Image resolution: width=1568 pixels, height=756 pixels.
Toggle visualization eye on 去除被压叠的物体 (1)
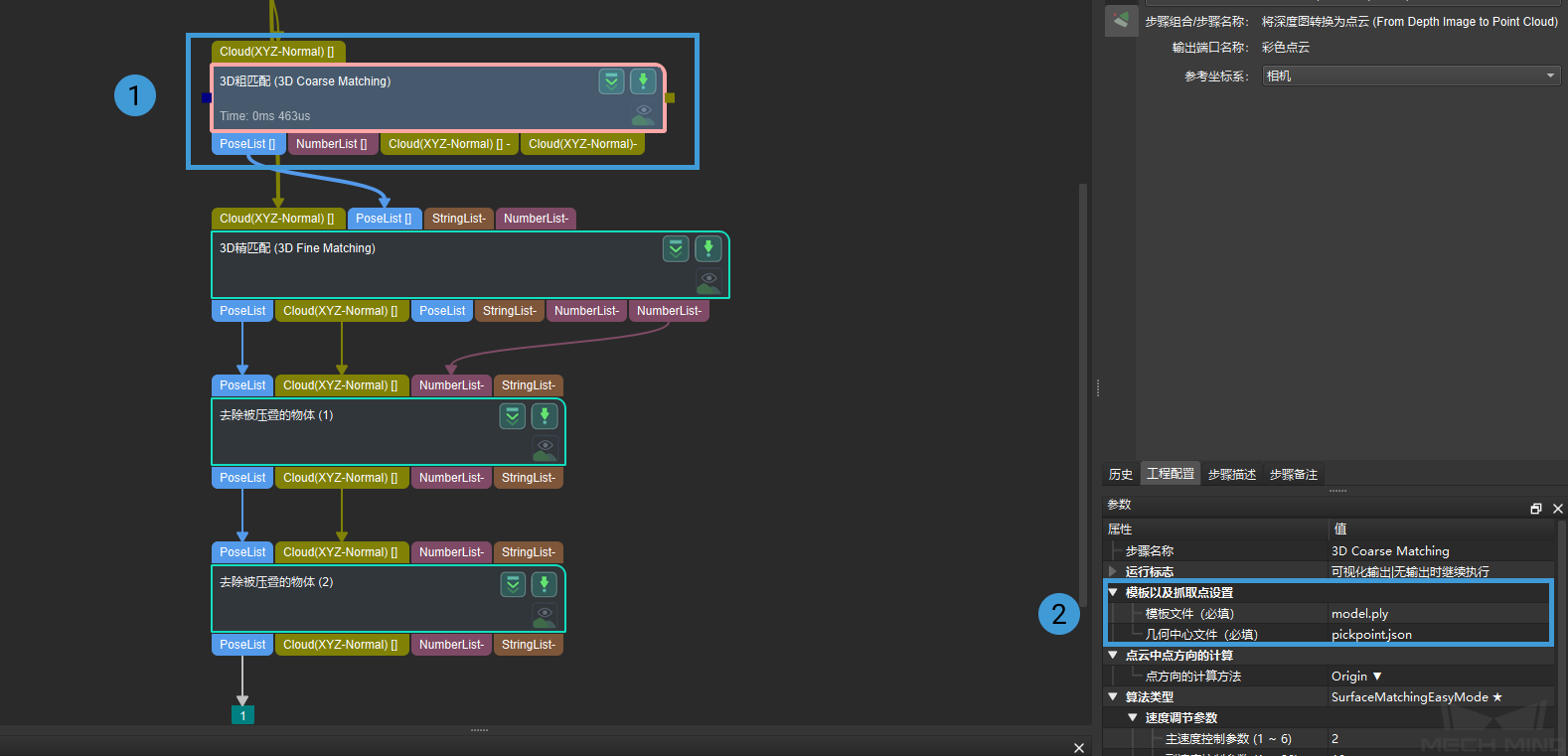tap(545, 450)
